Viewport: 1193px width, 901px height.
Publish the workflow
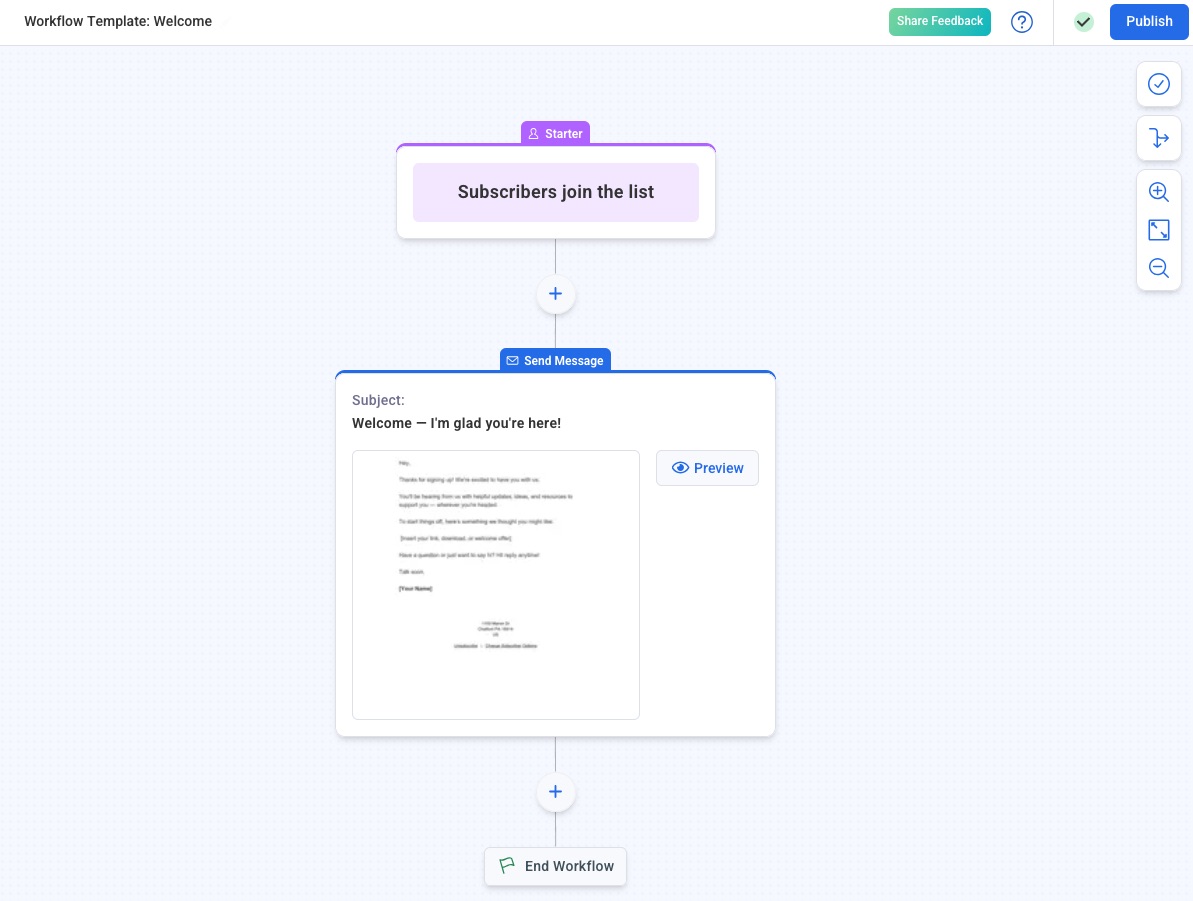tap(1148, 21)
